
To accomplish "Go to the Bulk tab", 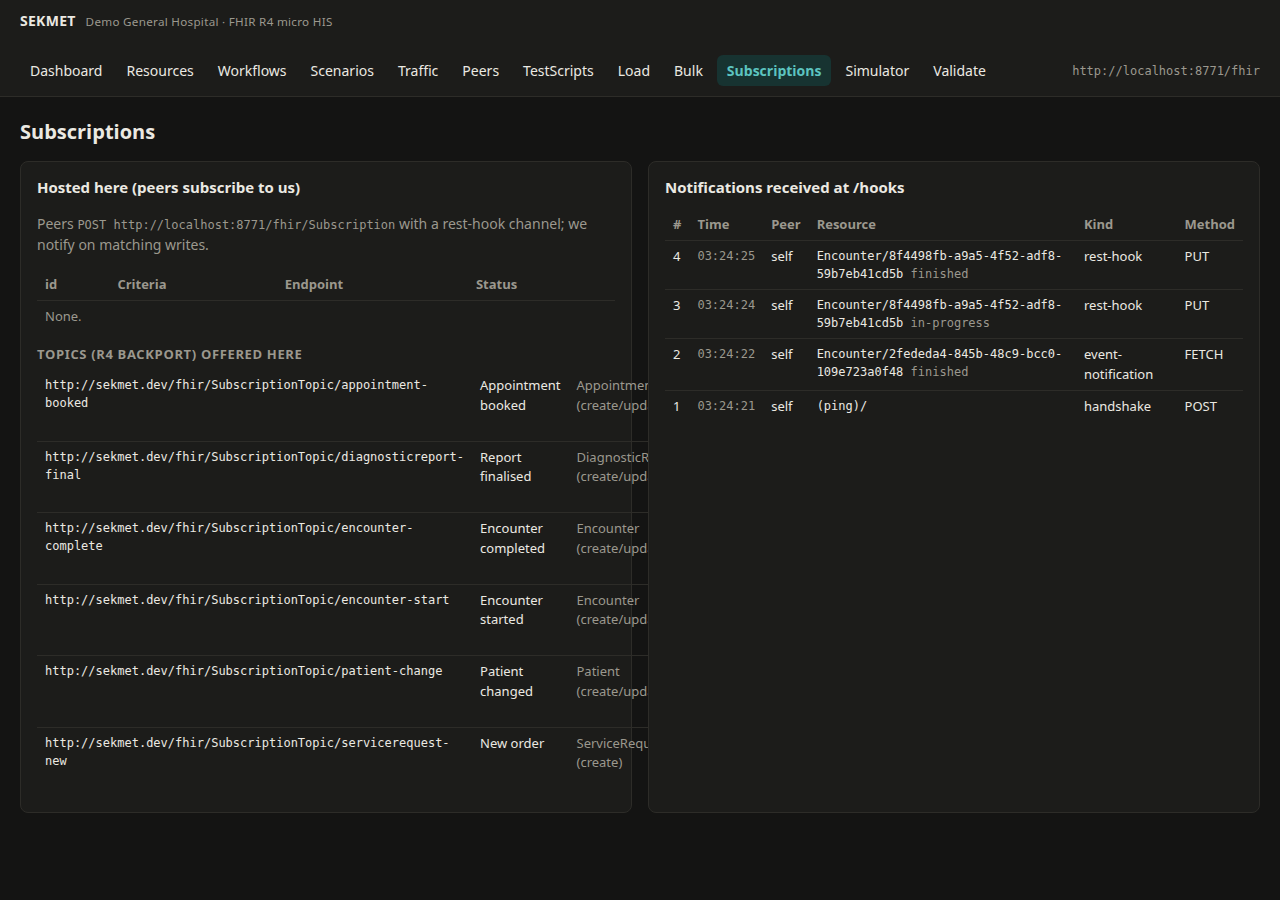I will click(x=688, y=71).
